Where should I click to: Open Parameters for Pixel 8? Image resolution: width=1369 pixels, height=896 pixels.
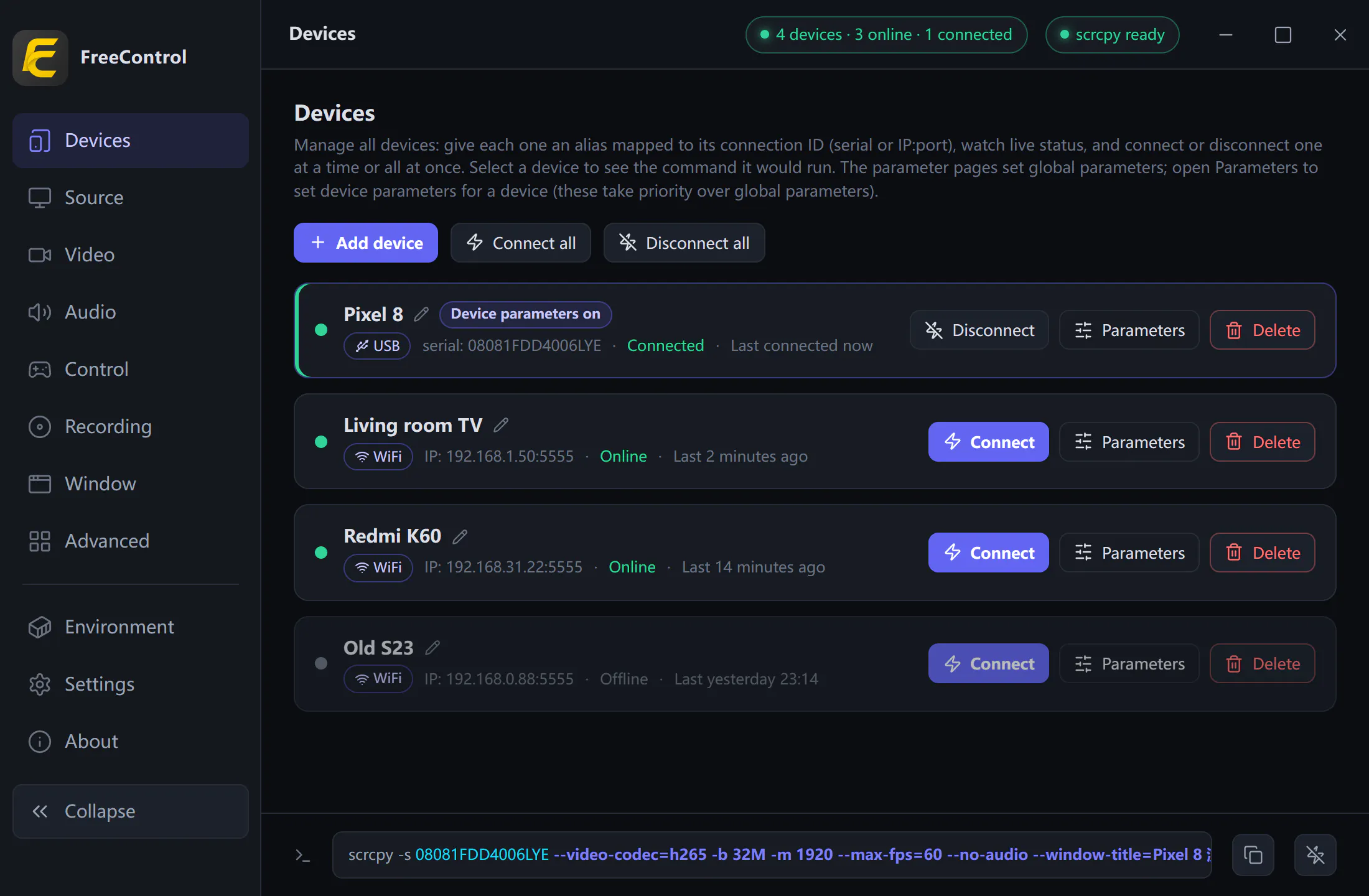(x=1129, y=330)
